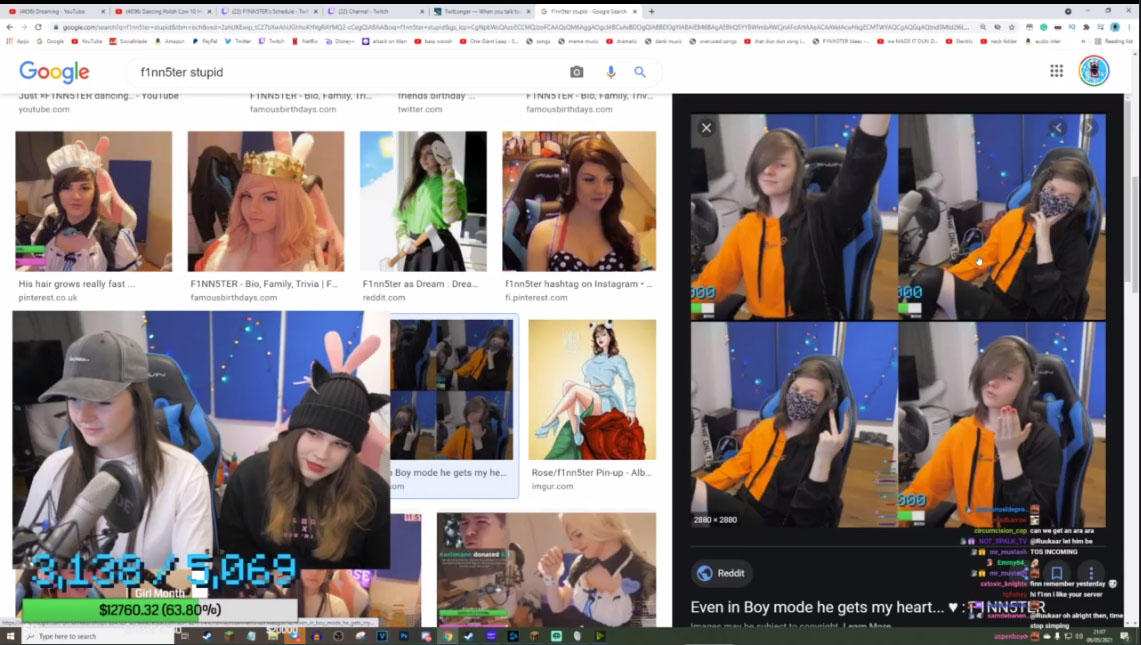
Task: Open Chrome from the Windows taskbar
Action: tap(447, 636)
